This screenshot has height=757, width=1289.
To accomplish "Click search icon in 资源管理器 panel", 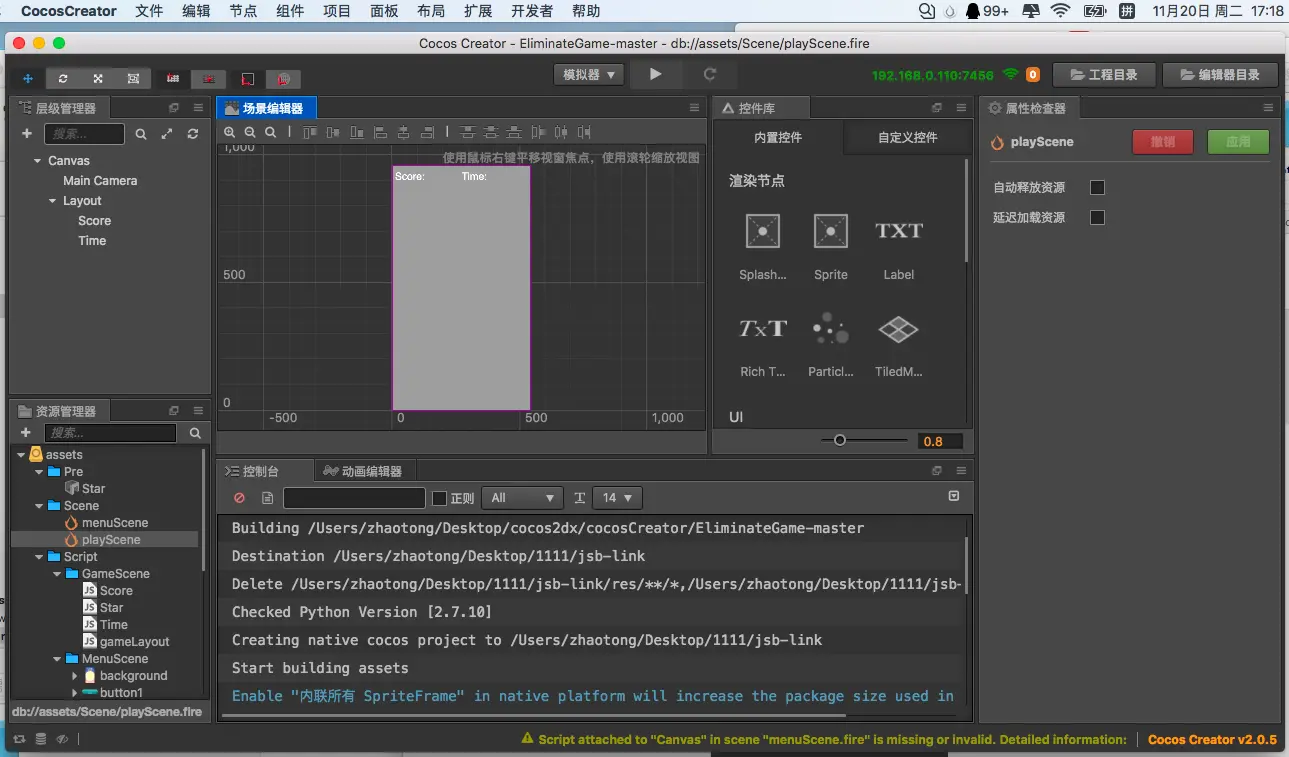I will 195,433.
